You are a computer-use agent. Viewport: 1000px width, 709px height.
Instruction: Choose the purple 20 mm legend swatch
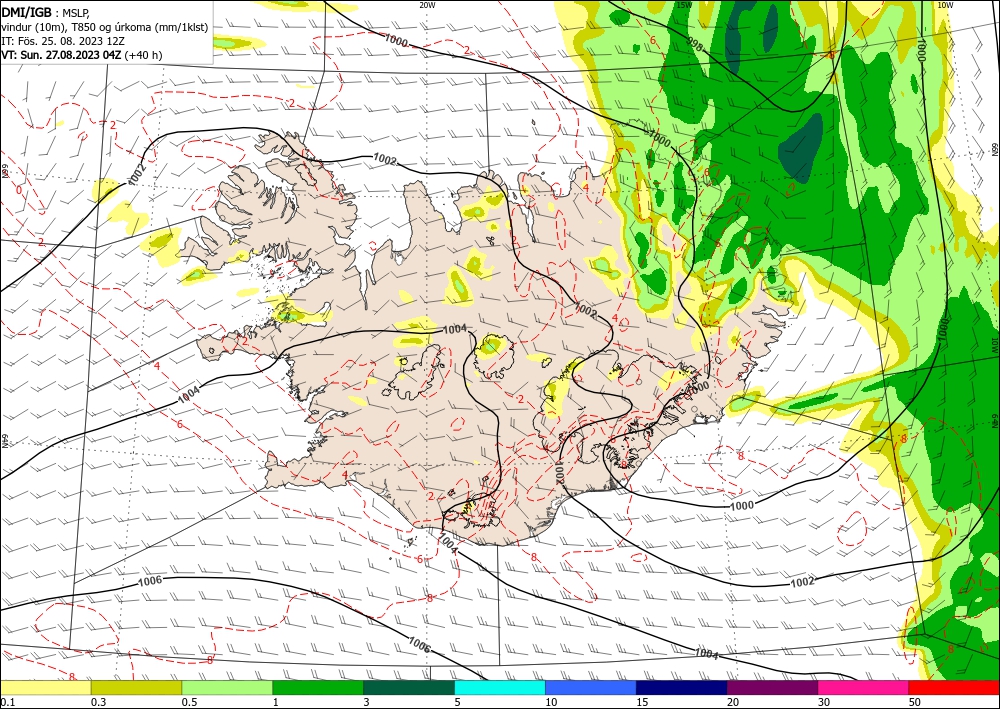(x=772, y=687)
